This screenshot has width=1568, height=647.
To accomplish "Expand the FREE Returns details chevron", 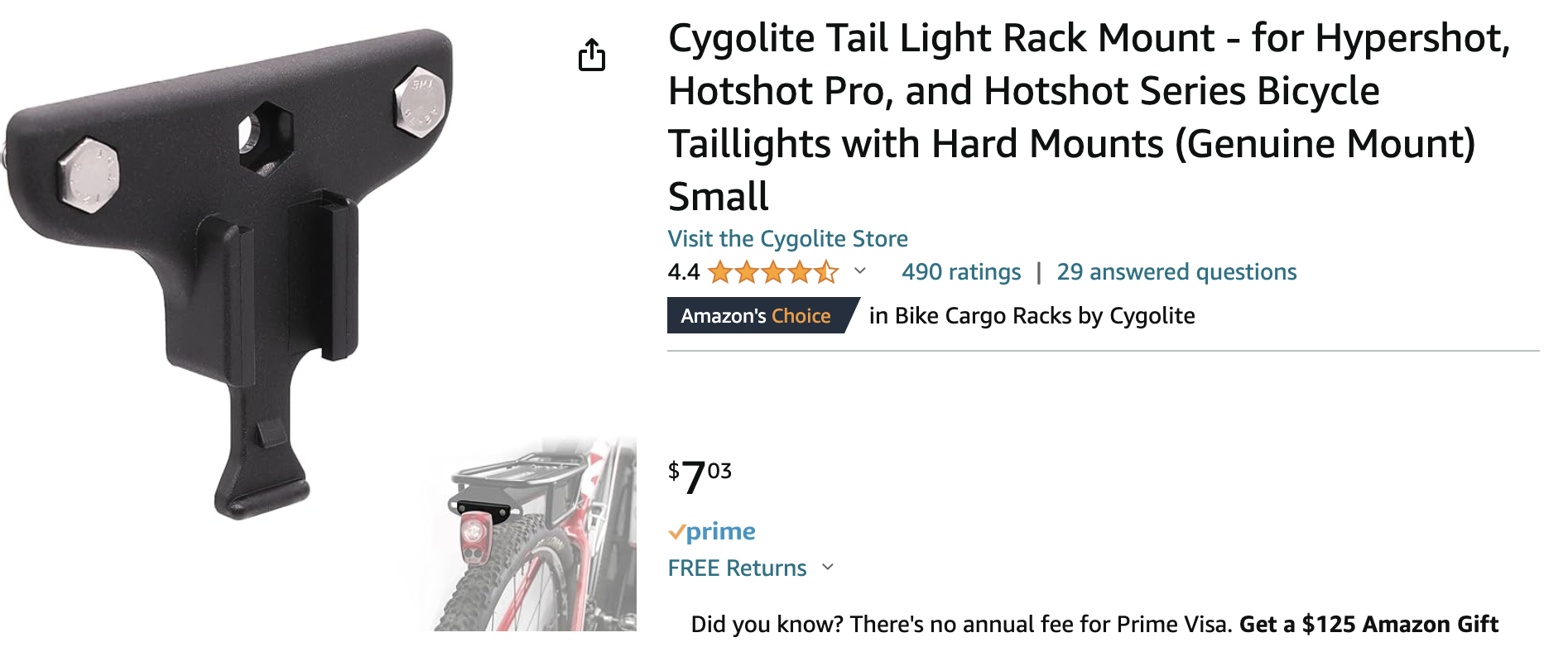I will tap(828, 568).
